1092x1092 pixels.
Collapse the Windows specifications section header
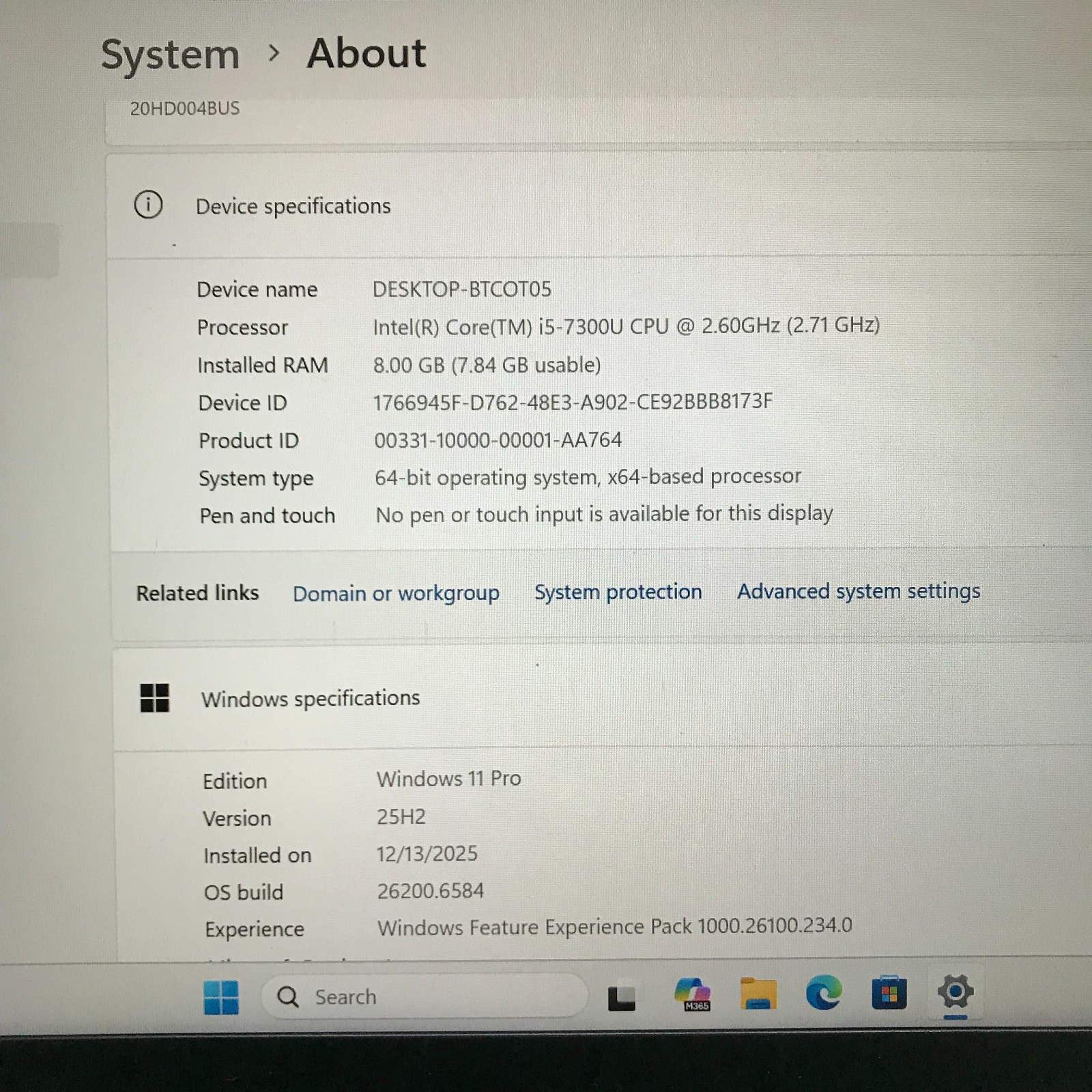[603, 698]
